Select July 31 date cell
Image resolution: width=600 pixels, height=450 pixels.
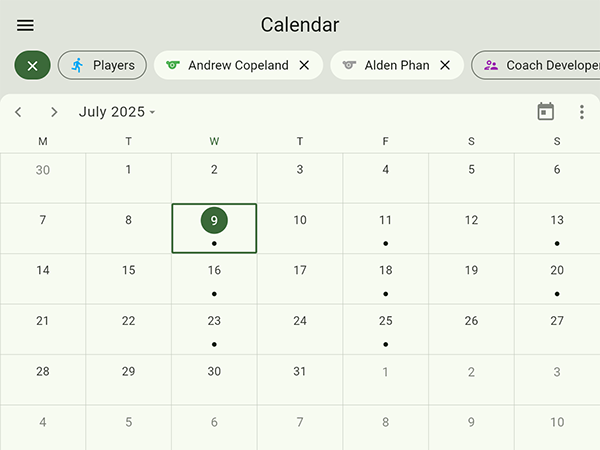pos(300,378)
